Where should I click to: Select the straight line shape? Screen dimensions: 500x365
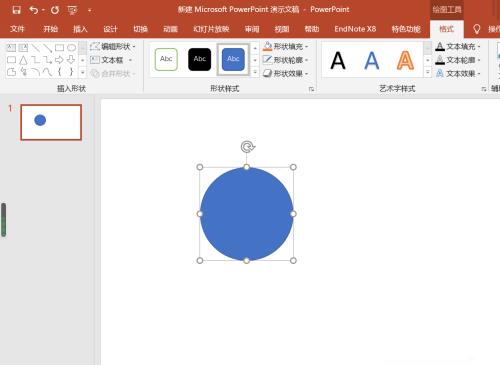coord(35,48)
